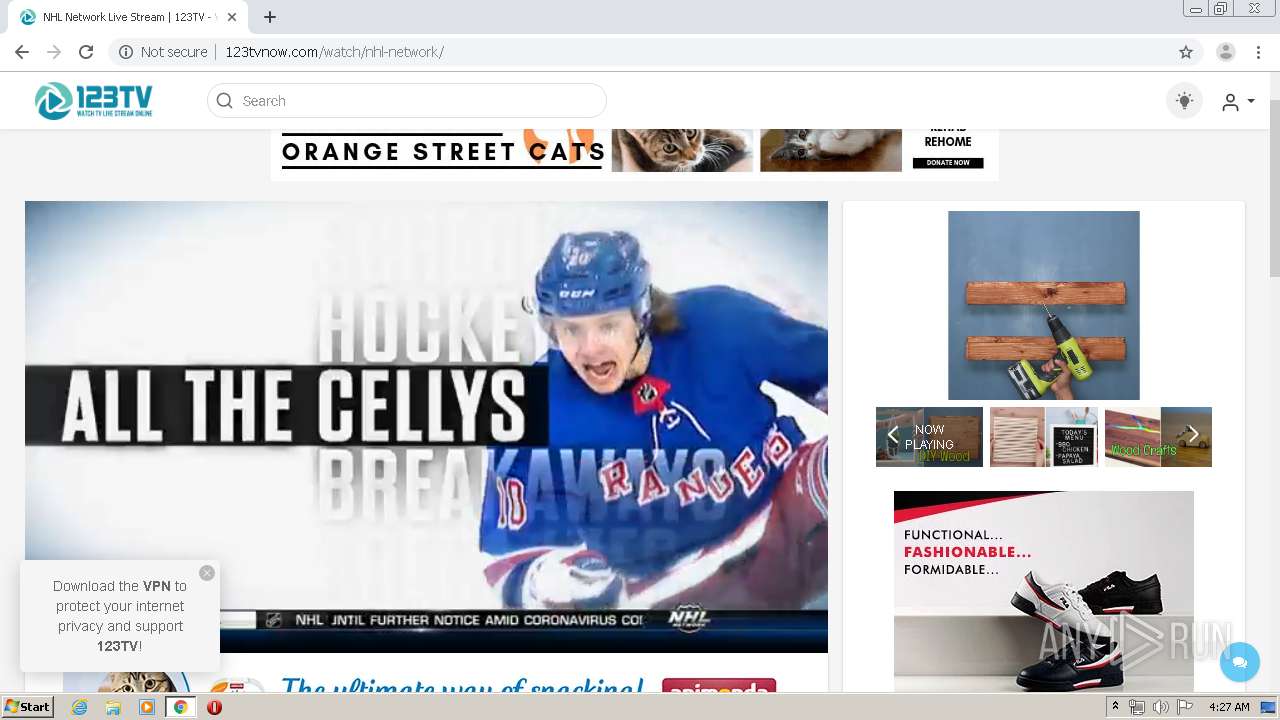
Task: Click next arrow in video carousel
Action: [1193, 435]
